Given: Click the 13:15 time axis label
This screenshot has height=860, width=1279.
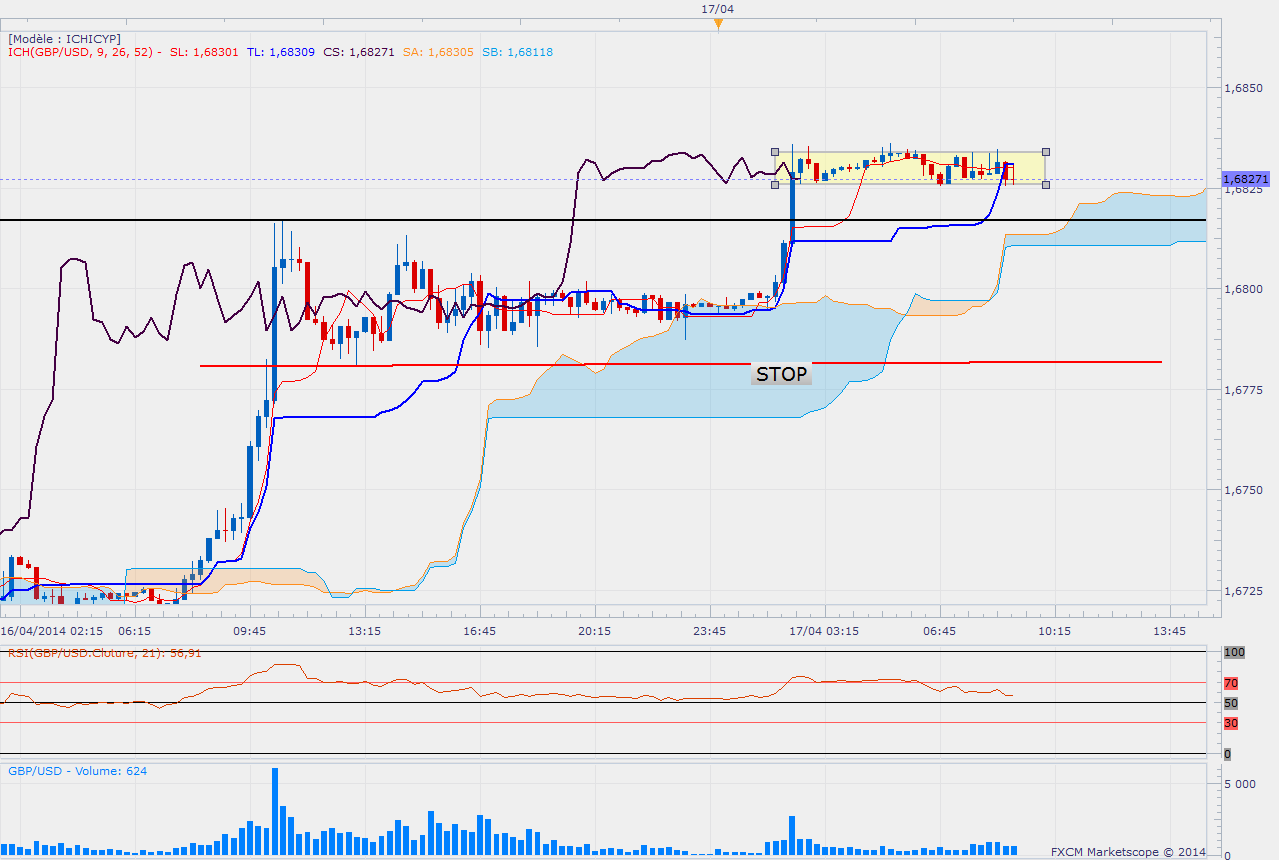Looking at the screenshot, I should tap(365, 631).
